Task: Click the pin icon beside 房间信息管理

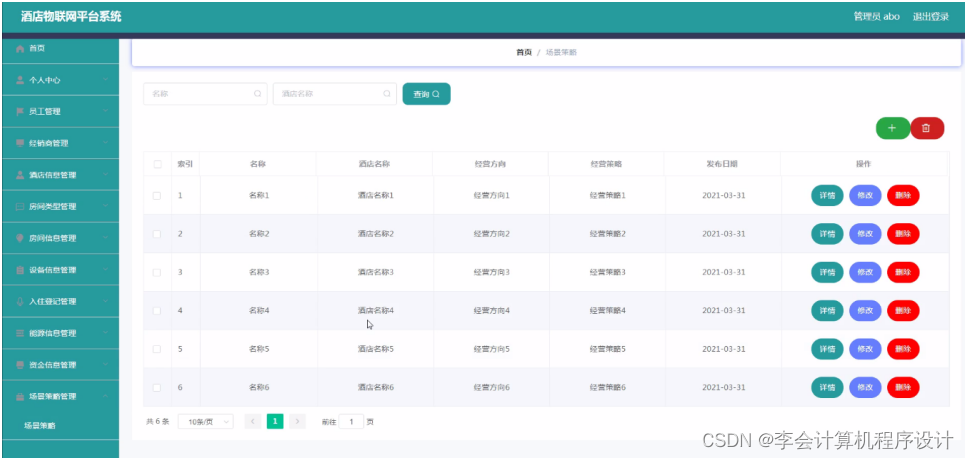Action: [20, 238]
